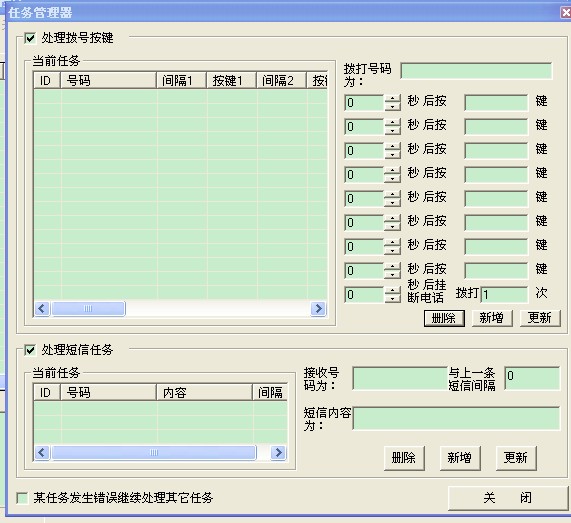Click the key field in second 秒后按 row
Image resolution: width=571 pixels, height=523 pixels.
tap(496, 127)
